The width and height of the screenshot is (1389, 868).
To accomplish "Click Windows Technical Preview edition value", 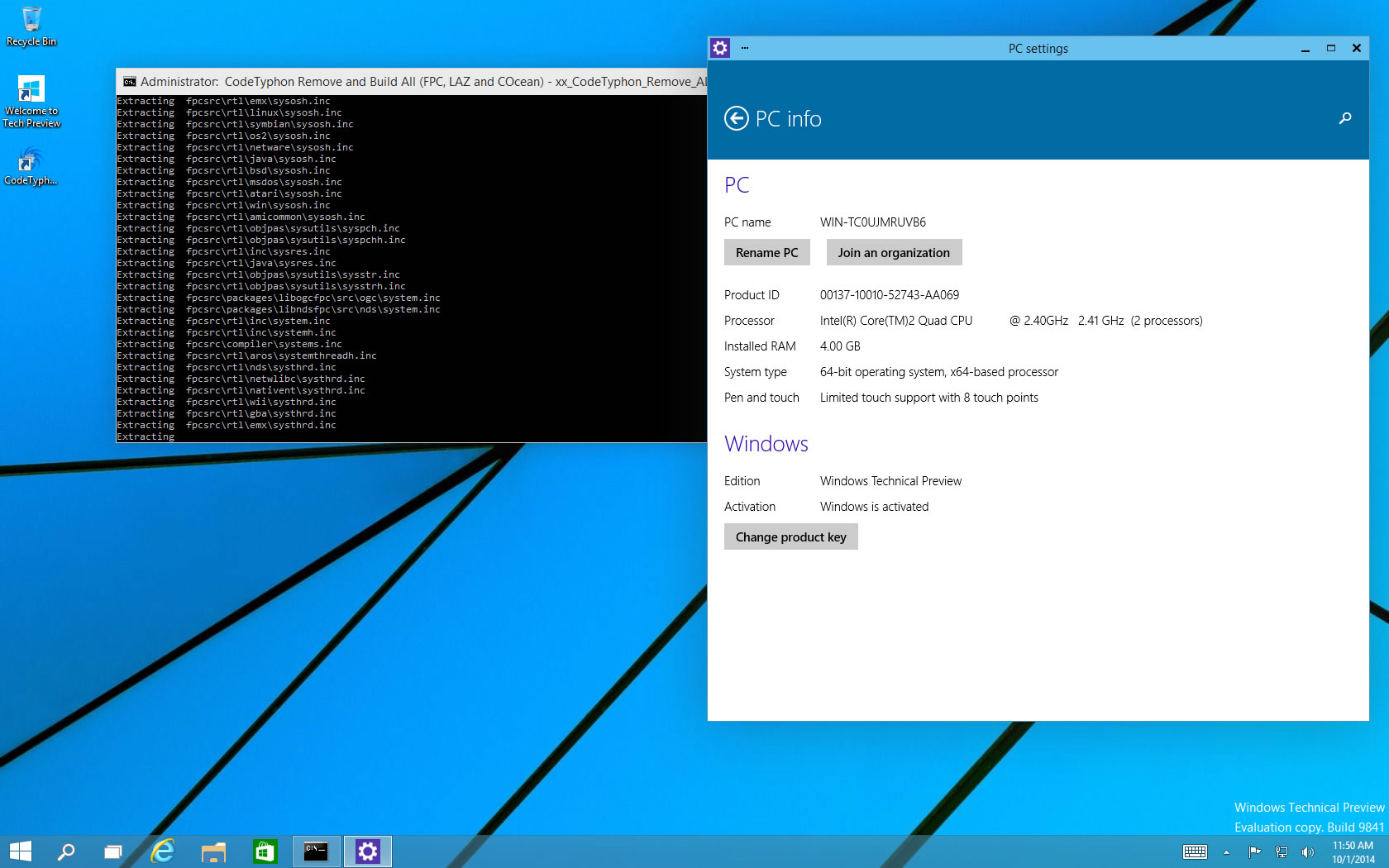I will pyautogui.click(x=891, y=481).
